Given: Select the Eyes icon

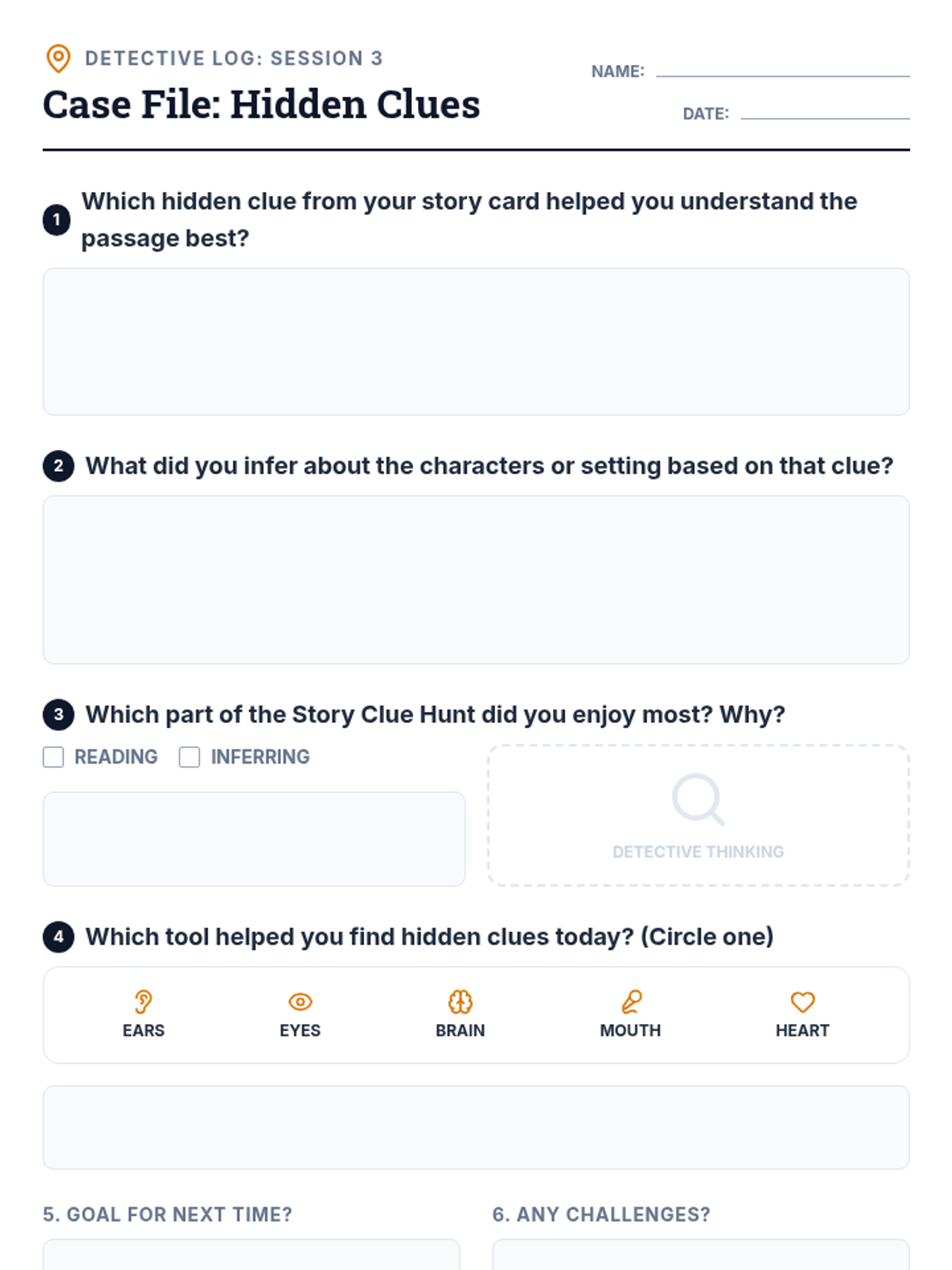Looking at the screenshot, I should coord(300,1002).
